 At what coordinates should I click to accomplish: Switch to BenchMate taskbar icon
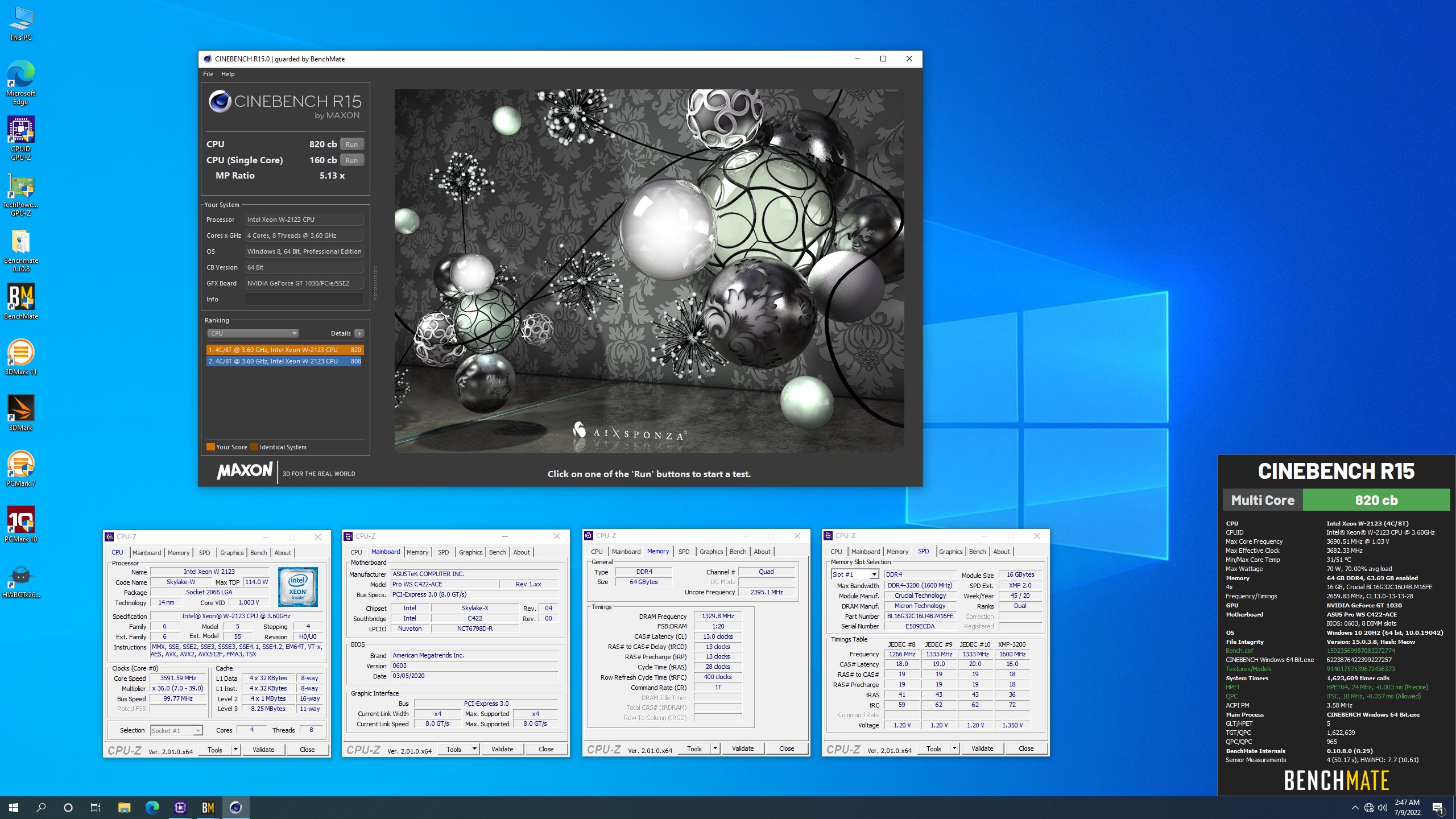(208, 808)
